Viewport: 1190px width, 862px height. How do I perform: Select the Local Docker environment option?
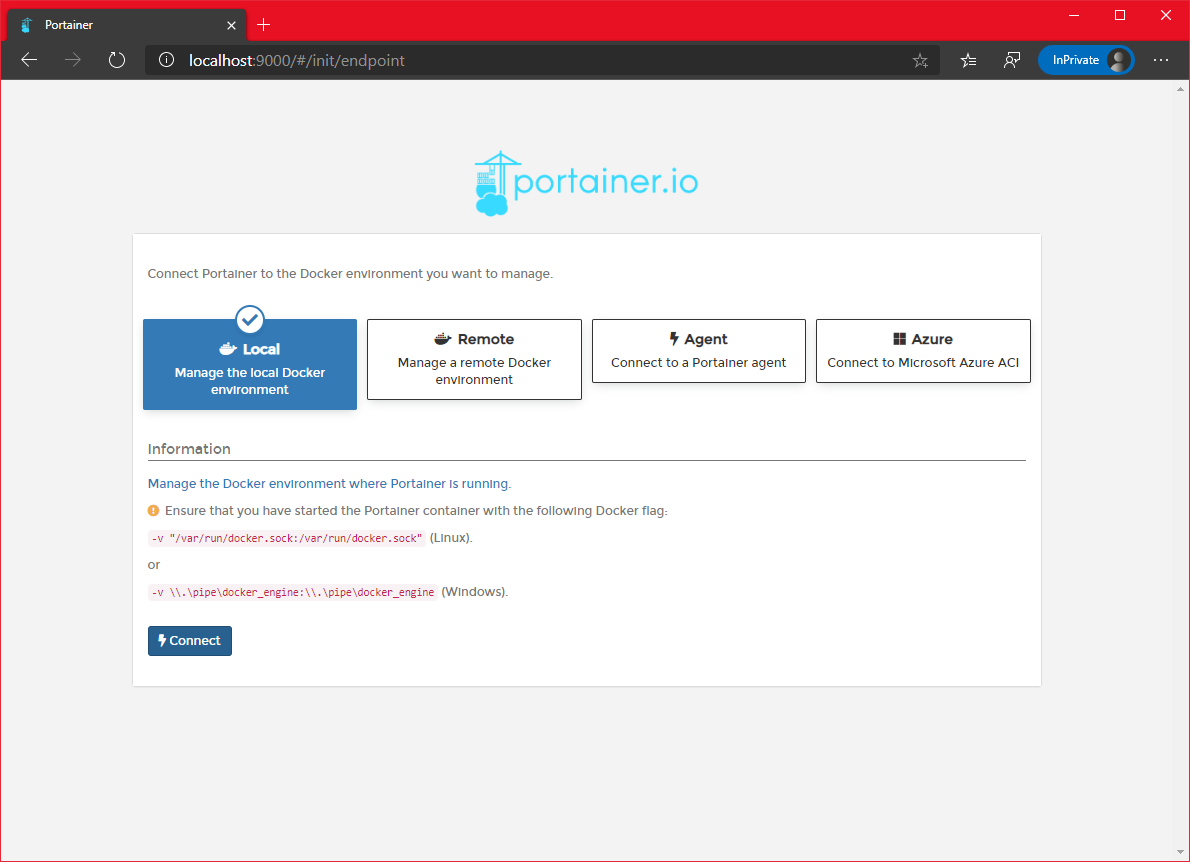tap(250, 365)
